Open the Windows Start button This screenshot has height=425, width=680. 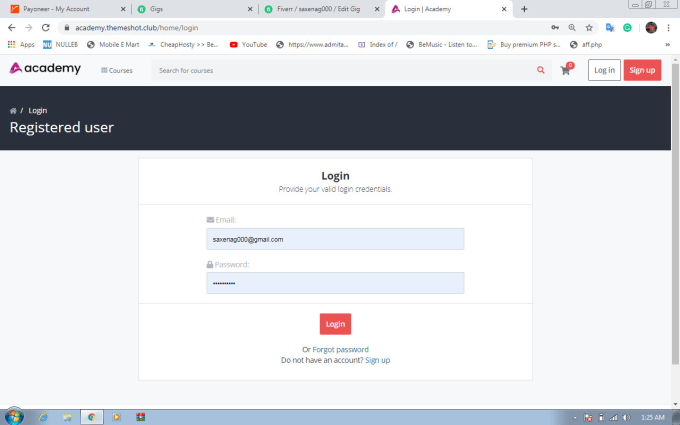(14, 417)
